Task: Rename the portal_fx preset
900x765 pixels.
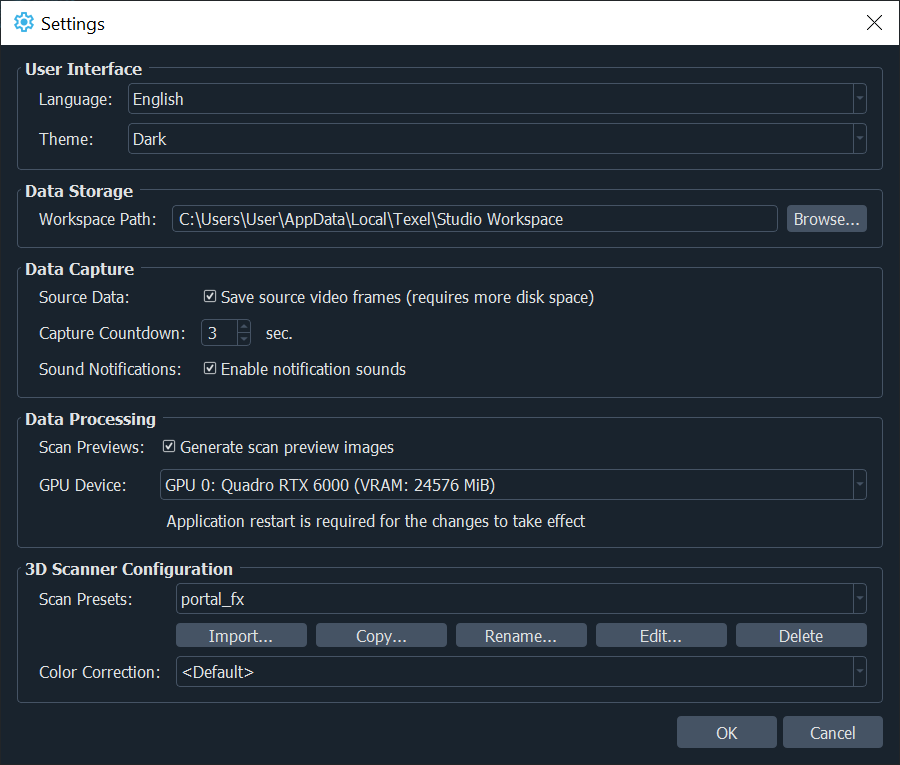Action: coord(521,634)
